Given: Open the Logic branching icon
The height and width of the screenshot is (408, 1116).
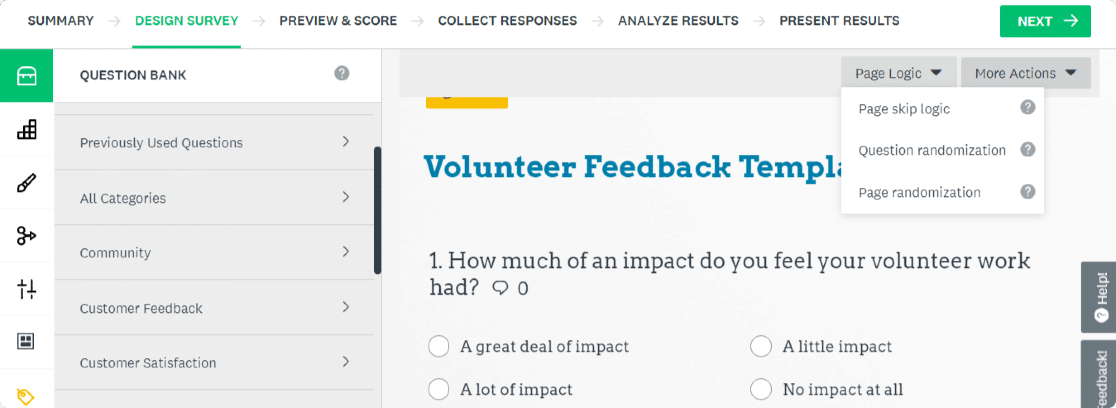Looking at the screenshot, I should point(27,236).
